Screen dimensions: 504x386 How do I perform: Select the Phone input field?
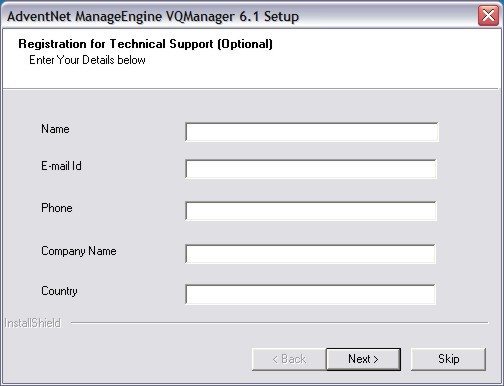(x=311, y=211)
